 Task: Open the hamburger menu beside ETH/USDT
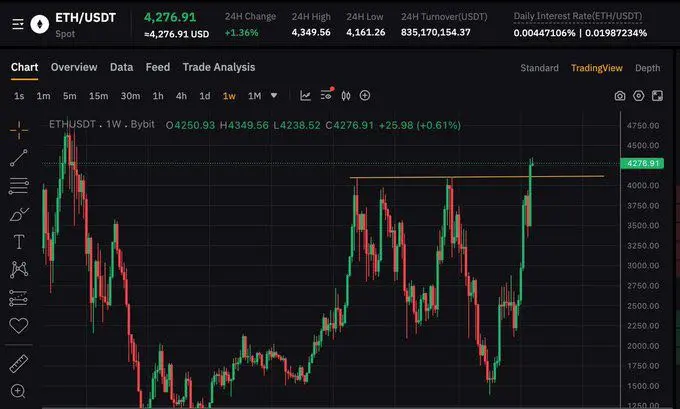coord(18,24)
